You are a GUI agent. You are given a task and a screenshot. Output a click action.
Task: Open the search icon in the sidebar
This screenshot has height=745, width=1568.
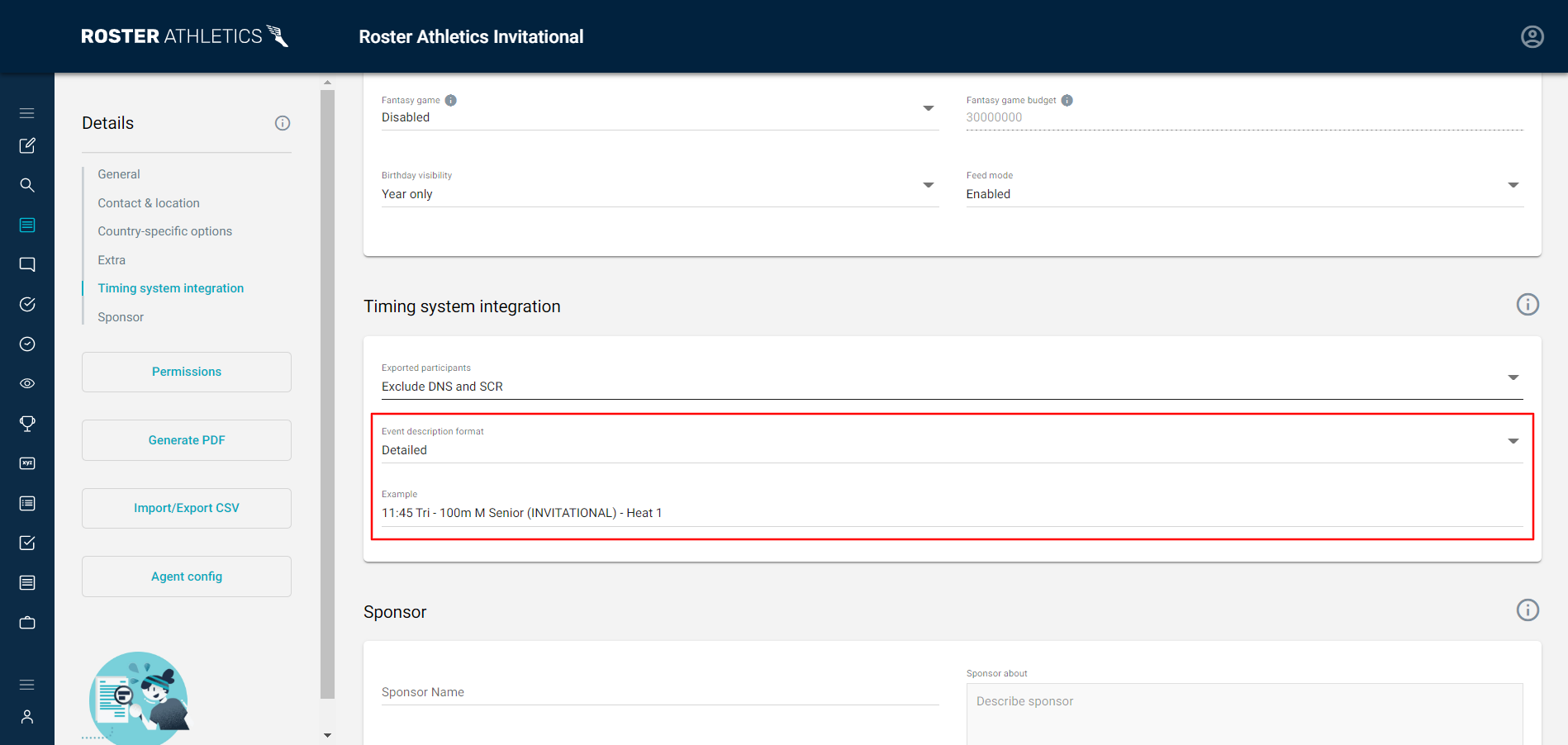27,185
